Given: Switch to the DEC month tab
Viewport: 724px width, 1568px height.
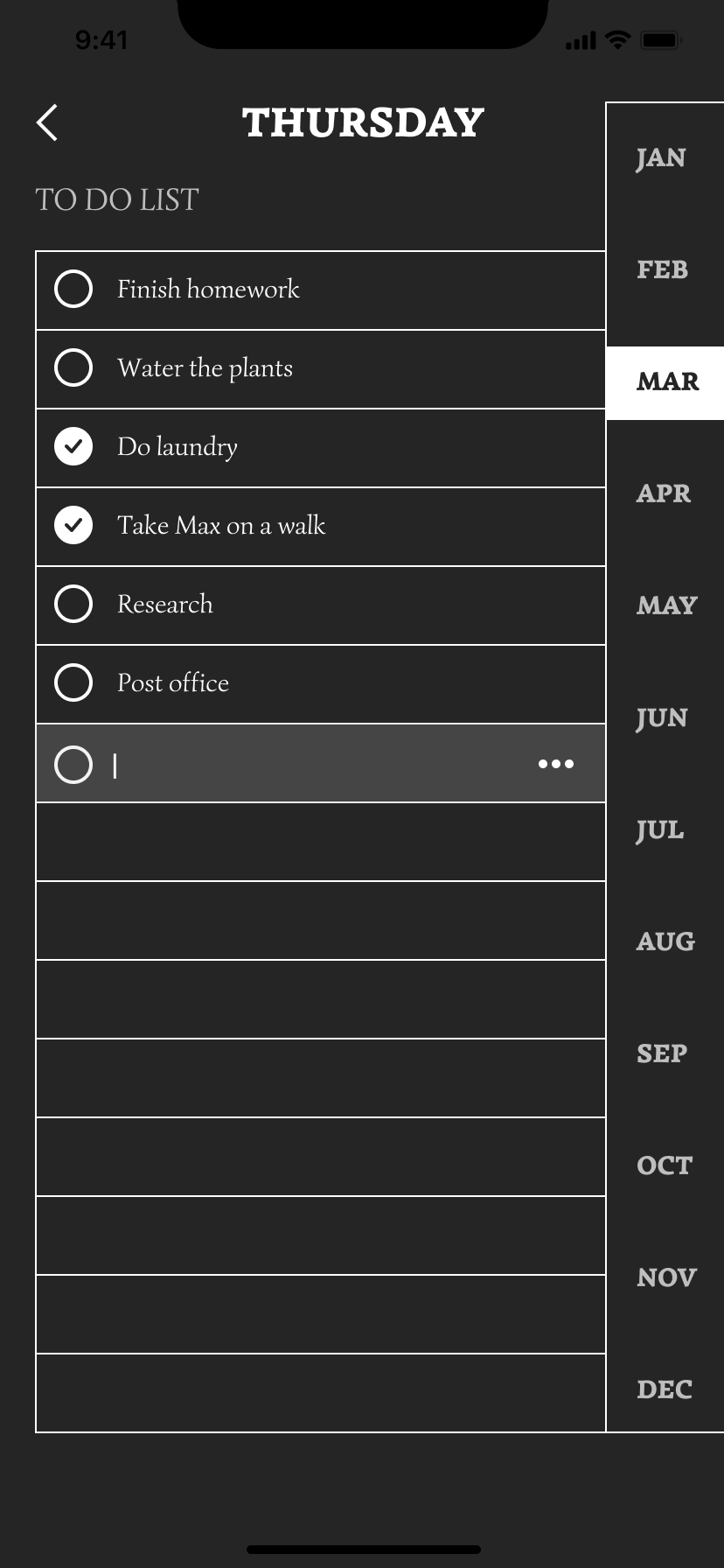Looking at the screenshot, I should (x=665, y=1389).
